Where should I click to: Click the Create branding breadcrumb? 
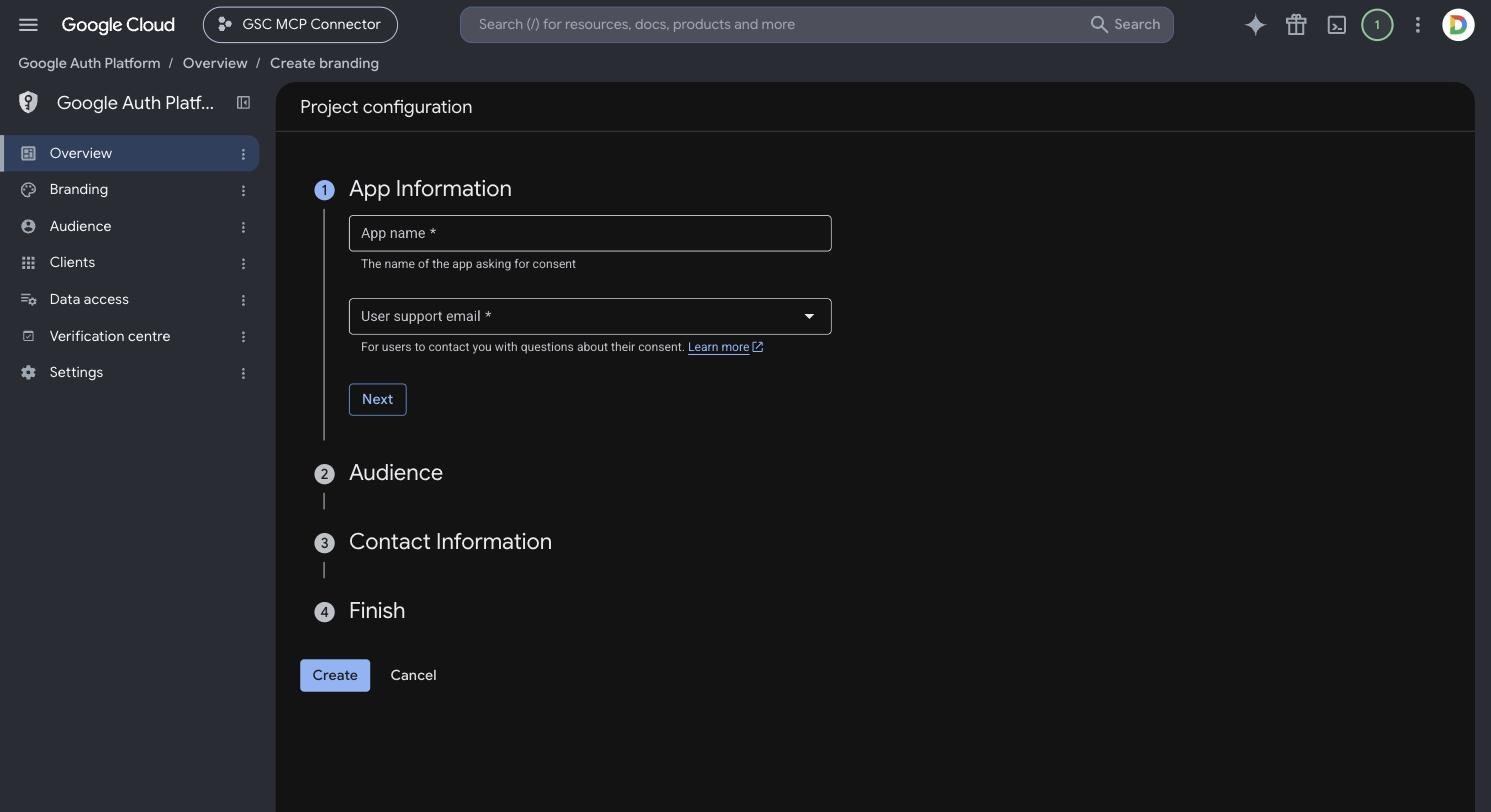324,63
